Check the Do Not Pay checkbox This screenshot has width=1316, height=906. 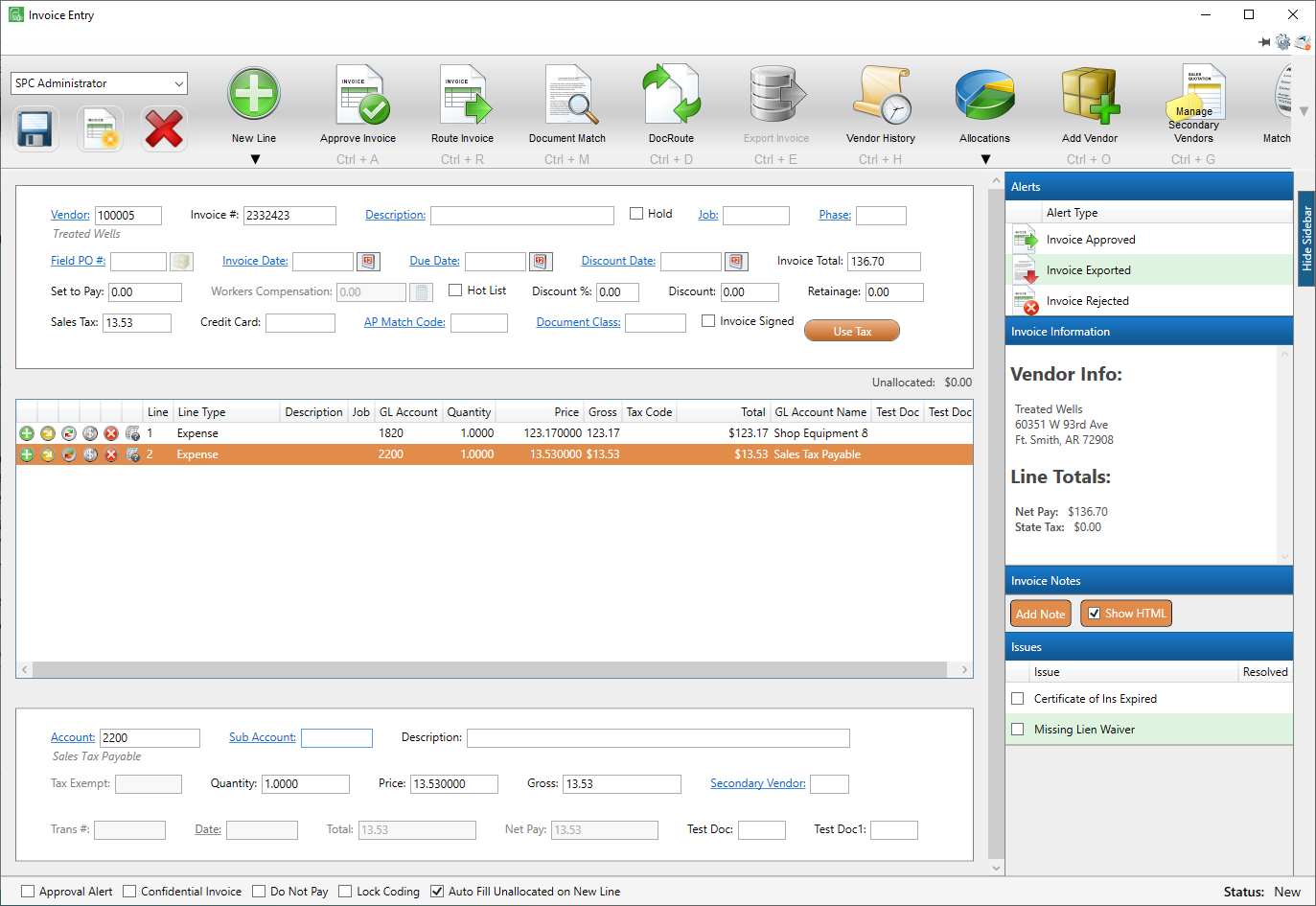pyautogui.click(x=259, y=892)
